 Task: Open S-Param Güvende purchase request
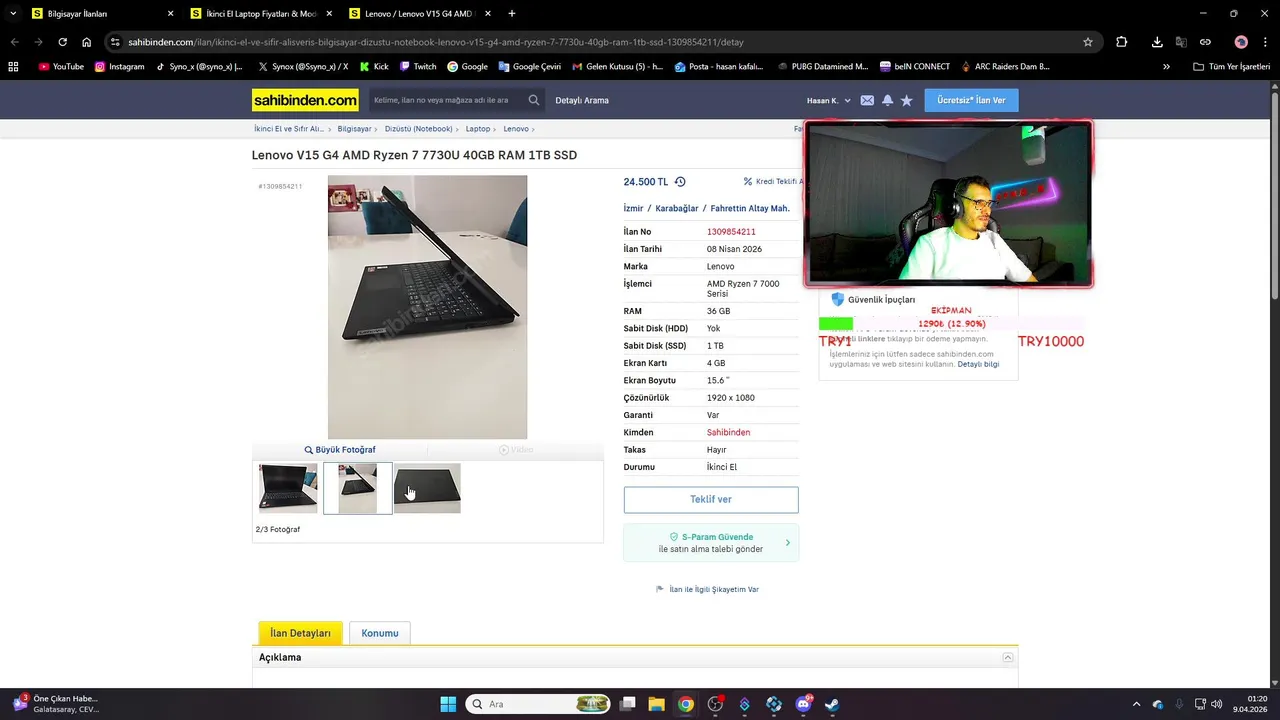point(711,543)
